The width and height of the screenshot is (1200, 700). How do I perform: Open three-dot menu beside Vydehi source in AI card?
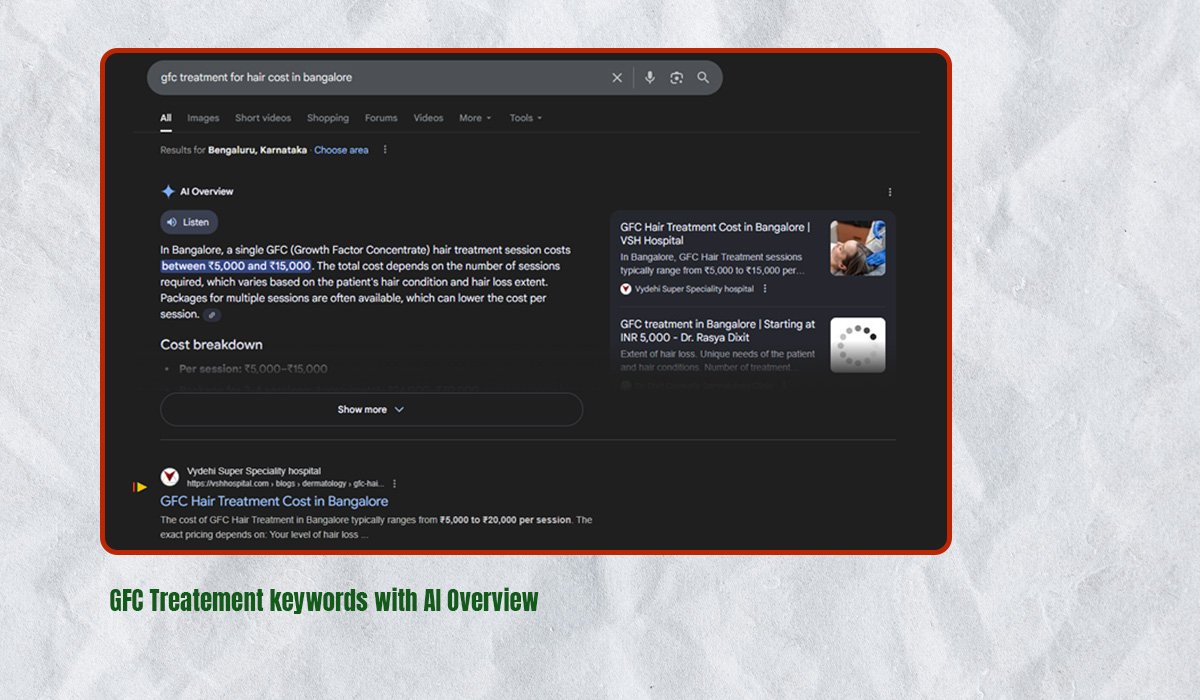[x=765, y=289]
